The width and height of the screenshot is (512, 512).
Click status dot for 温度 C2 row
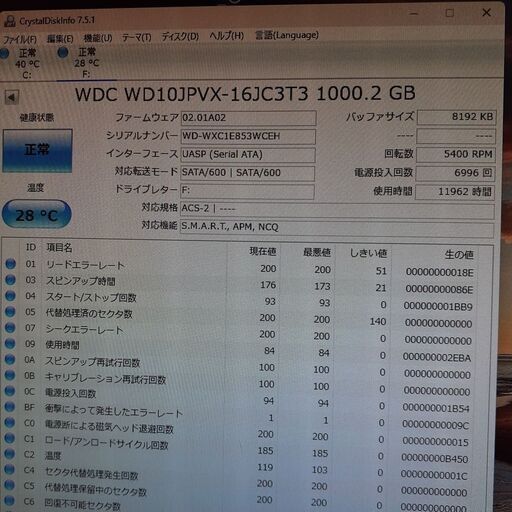tap(9, 454)
